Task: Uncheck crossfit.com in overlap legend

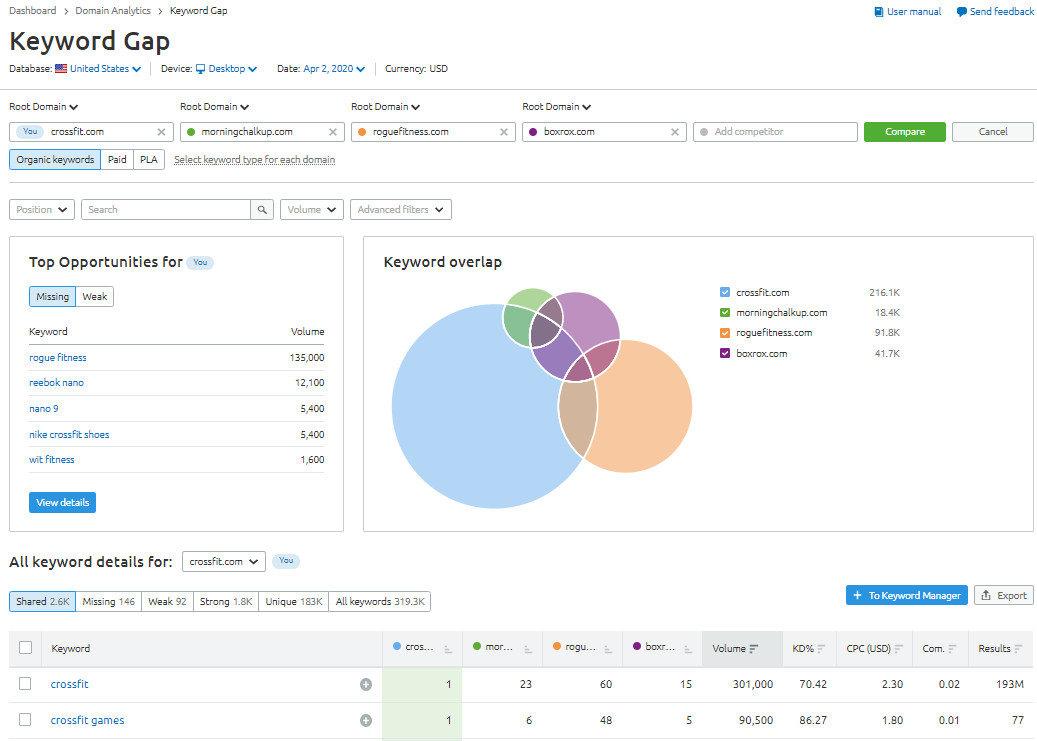Action: (x=725, y=293)
